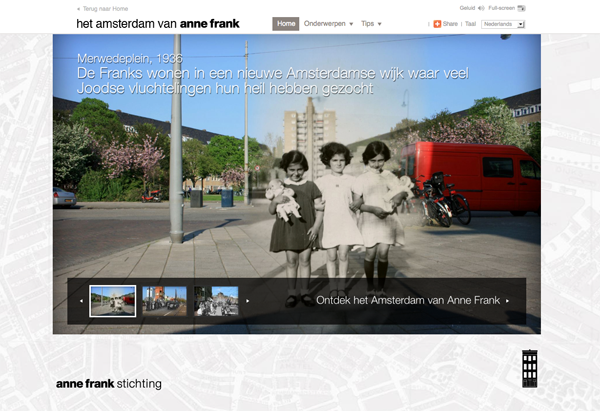Show previous thumbnails with left arrow
600x411 pixels.
pyautogui.click(x=81, y=301)
